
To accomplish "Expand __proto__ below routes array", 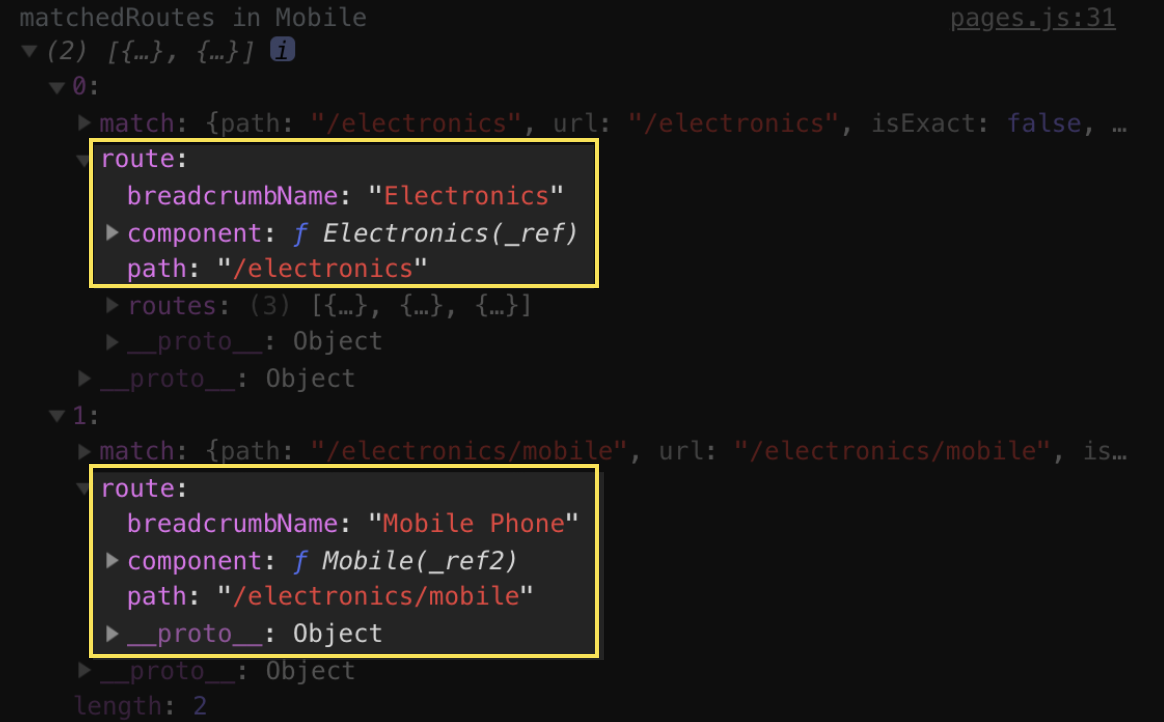I will tap(112, 341).
